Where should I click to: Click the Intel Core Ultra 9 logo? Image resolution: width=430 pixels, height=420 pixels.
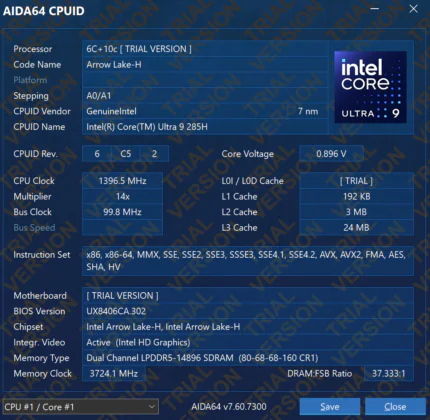click(370, 87)
